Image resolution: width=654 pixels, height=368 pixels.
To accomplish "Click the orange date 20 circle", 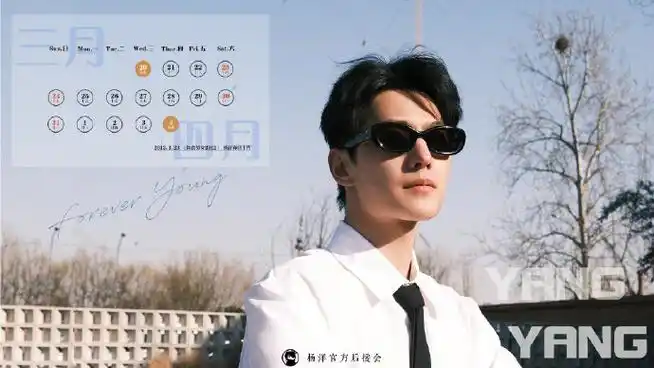I will 143,69.
